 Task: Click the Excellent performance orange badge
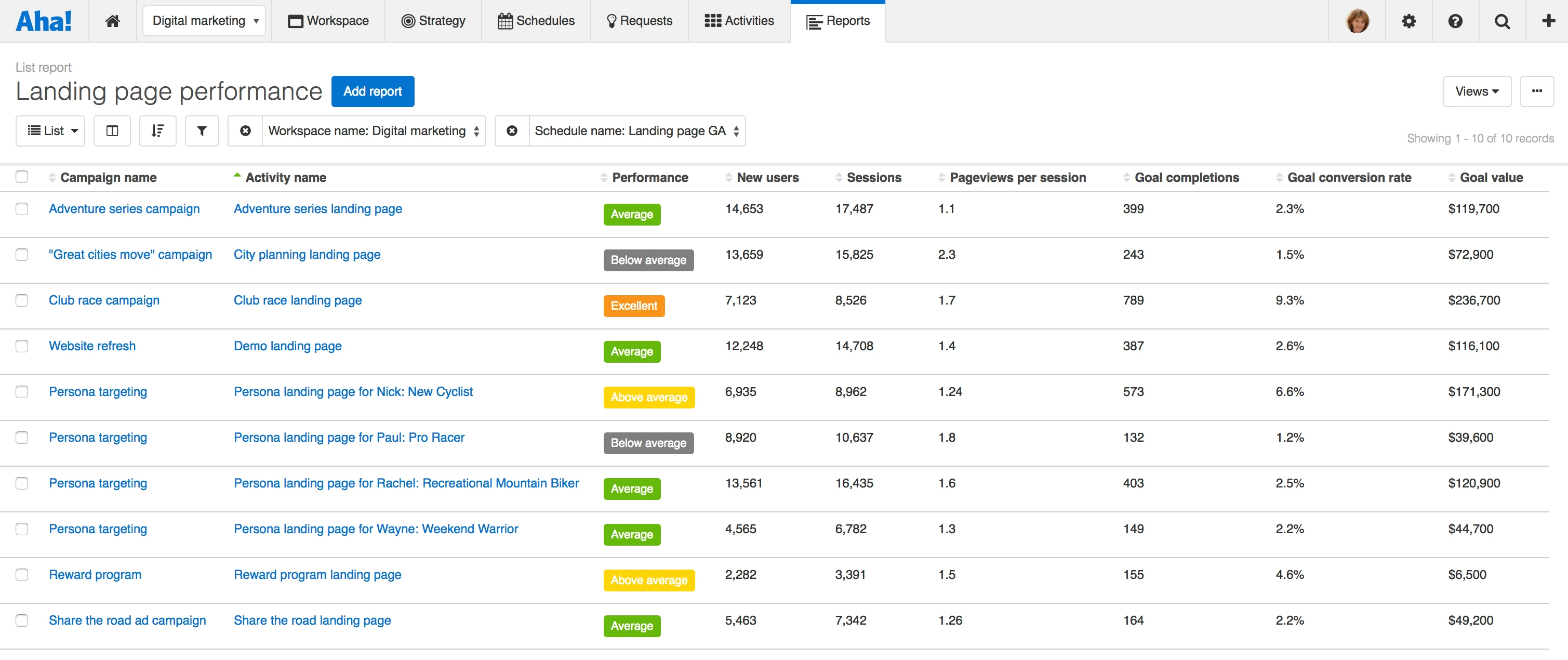(633, 306)
